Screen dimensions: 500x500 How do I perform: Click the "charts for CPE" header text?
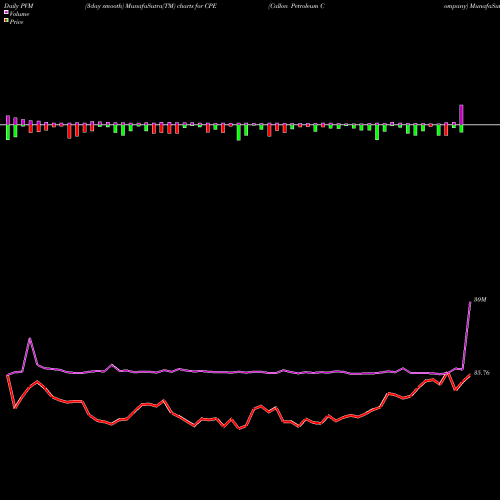pos(197,6)
